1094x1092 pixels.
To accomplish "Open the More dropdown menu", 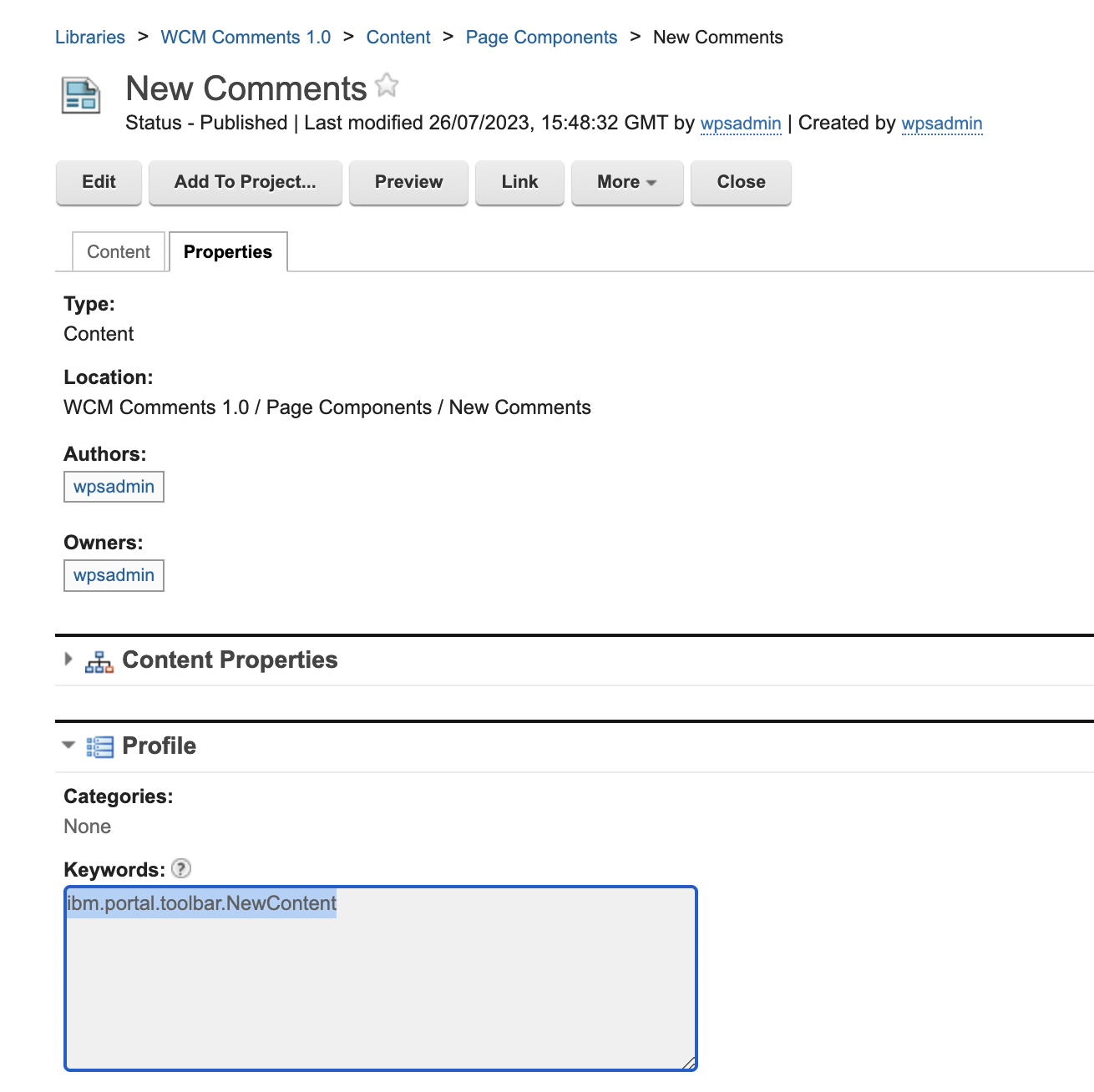I will (x=626, y=182).
